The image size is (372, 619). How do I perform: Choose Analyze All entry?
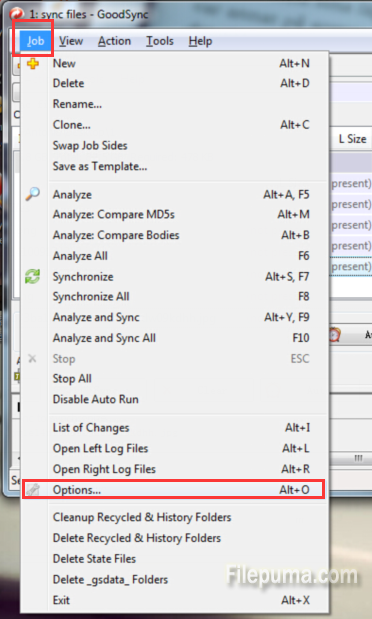point(175,256)
